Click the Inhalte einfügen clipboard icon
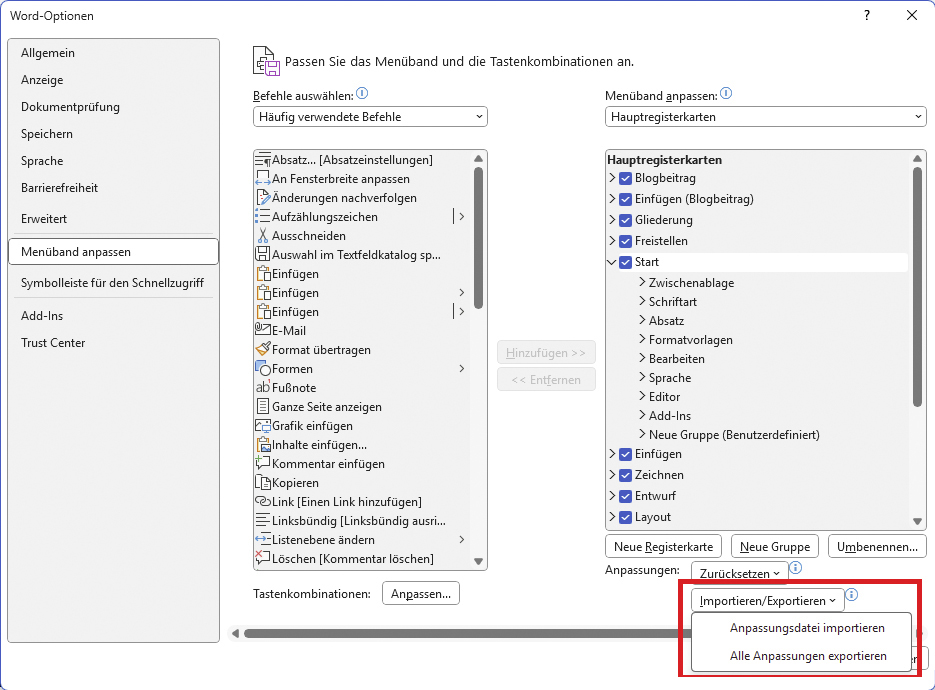This screenshot has width=935, height=690. [x=262, y=445]
